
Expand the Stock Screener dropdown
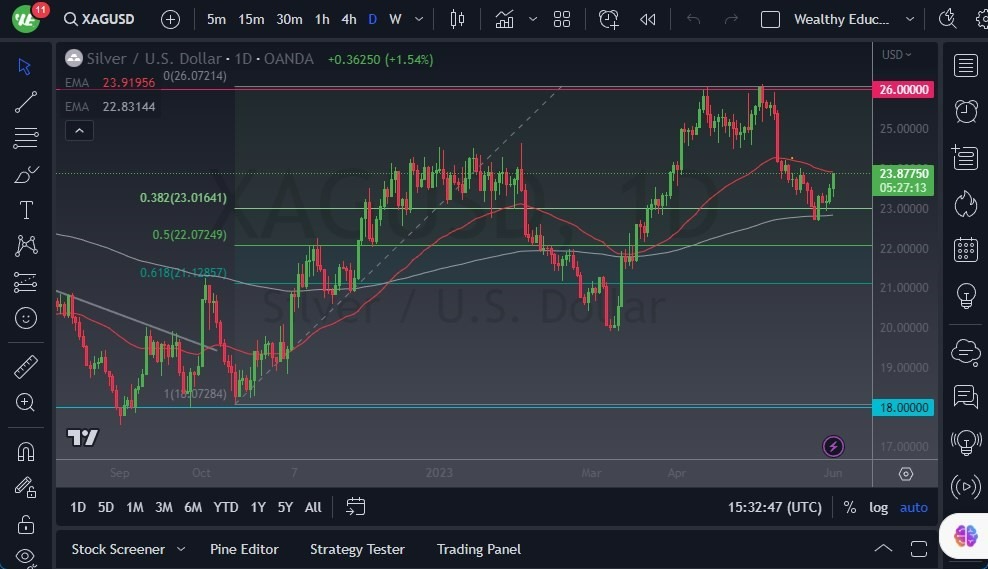(x=181, y=549)
